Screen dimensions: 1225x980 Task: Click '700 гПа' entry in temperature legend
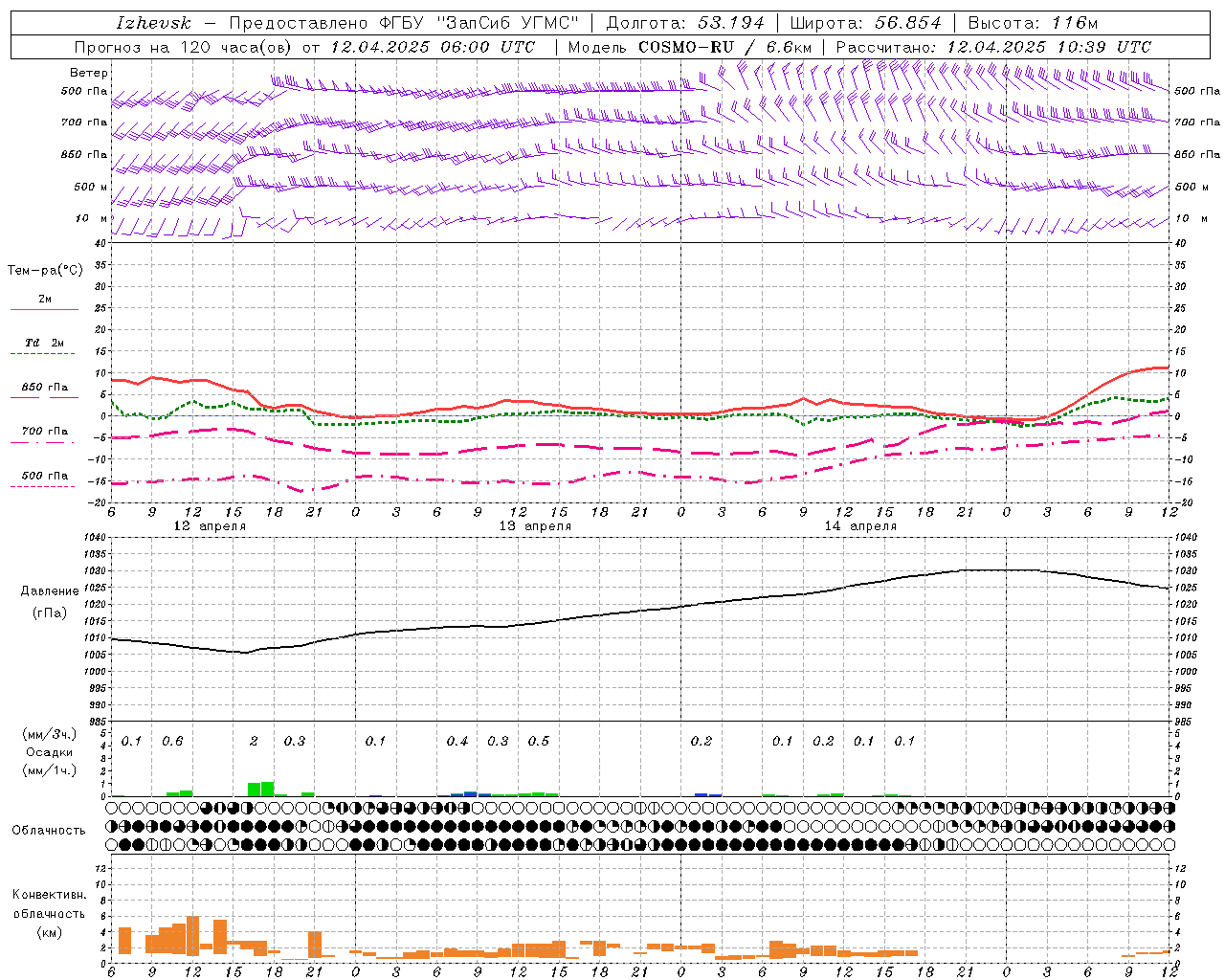coord(45,432)
